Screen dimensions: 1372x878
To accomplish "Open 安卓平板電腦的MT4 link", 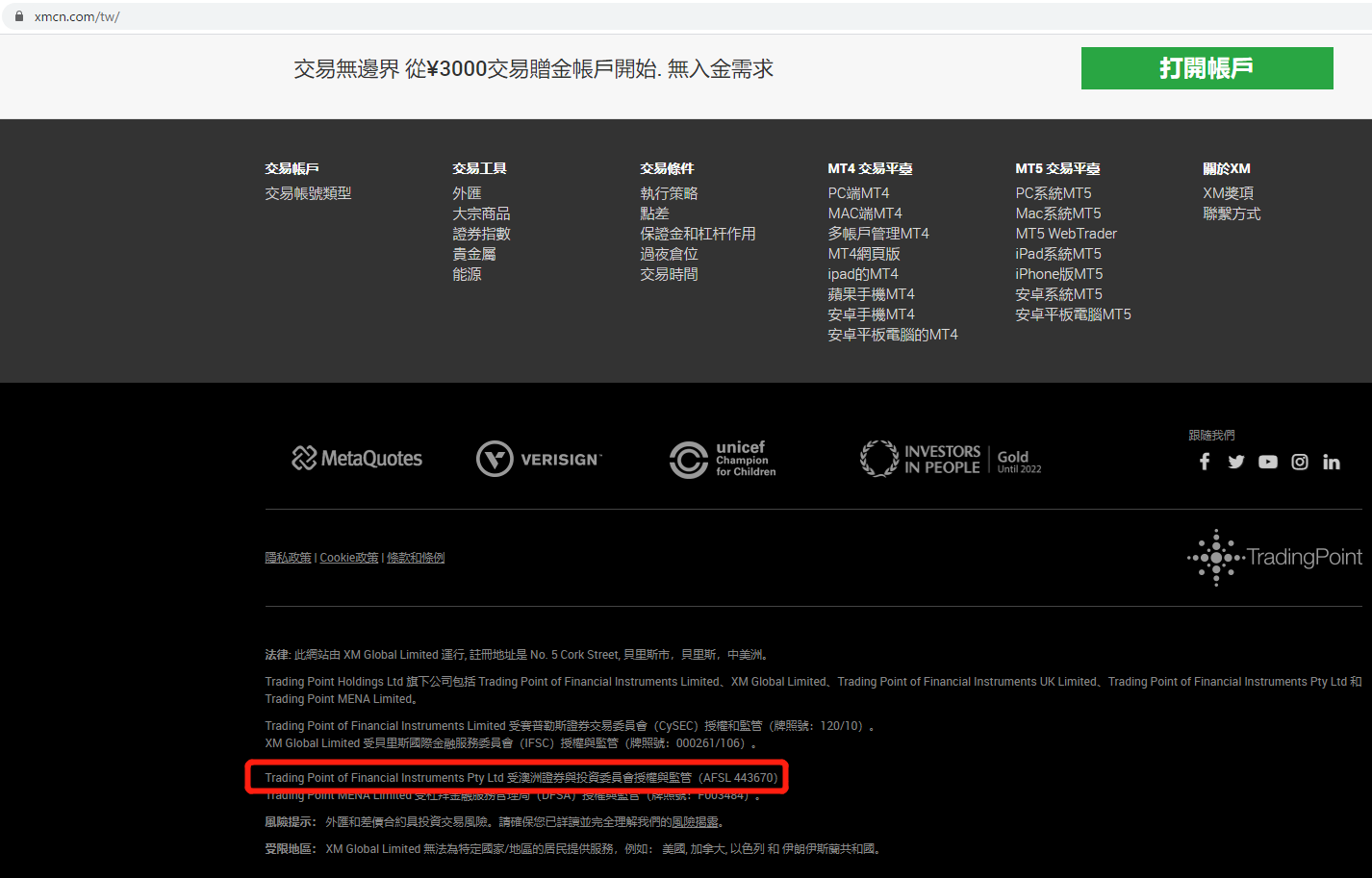I will (x=893, y=335).
